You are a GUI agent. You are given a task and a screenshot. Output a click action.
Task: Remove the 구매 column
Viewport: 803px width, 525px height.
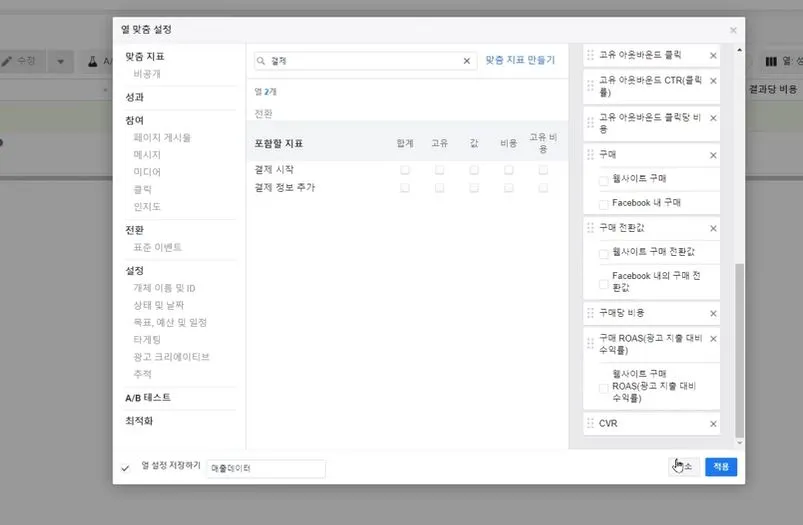713,155
